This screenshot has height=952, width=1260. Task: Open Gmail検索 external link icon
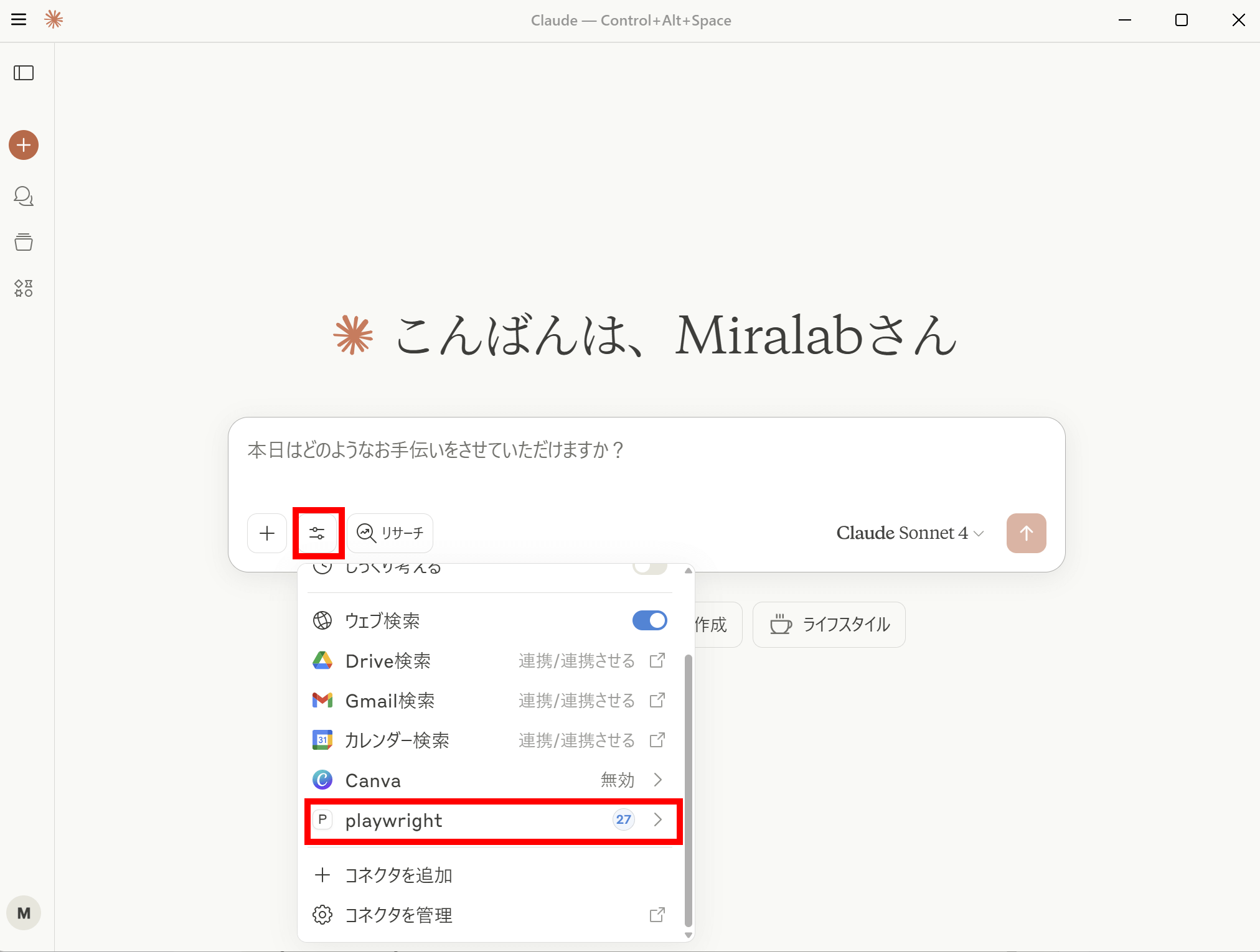(x=657, y=700)
